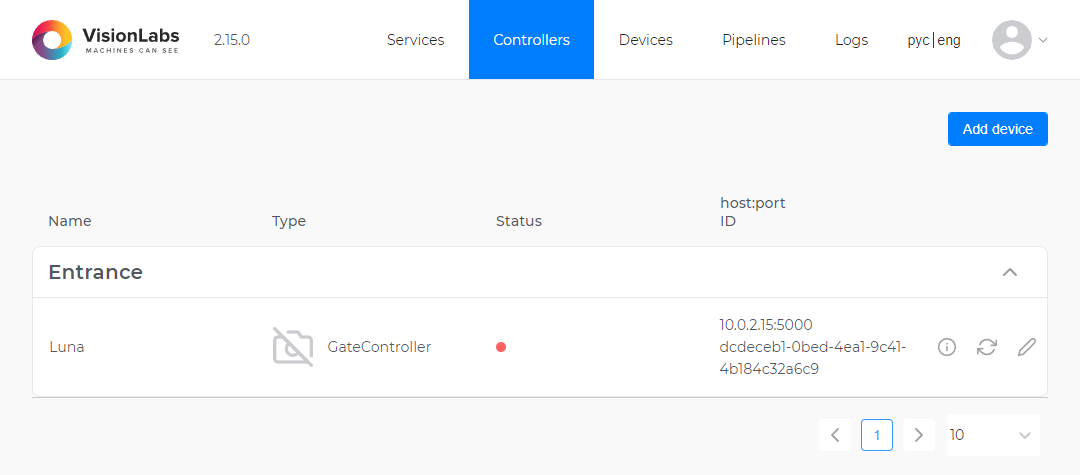
Task: Click the red status indicator dot
Action: tap(501, 347)
